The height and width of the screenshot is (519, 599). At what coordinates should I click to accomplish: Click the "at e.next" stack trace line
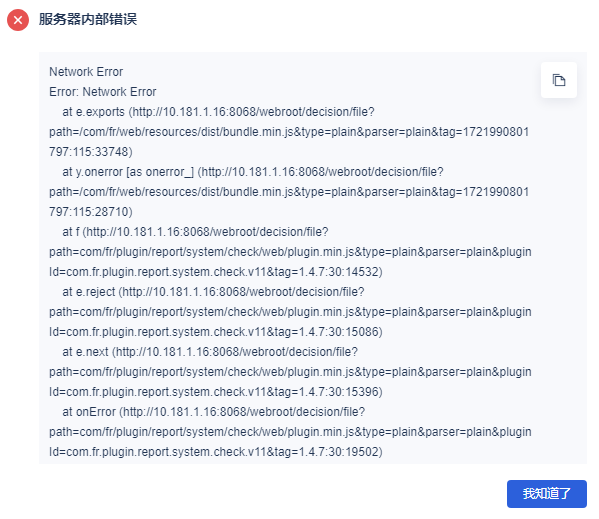coord(210,352)
